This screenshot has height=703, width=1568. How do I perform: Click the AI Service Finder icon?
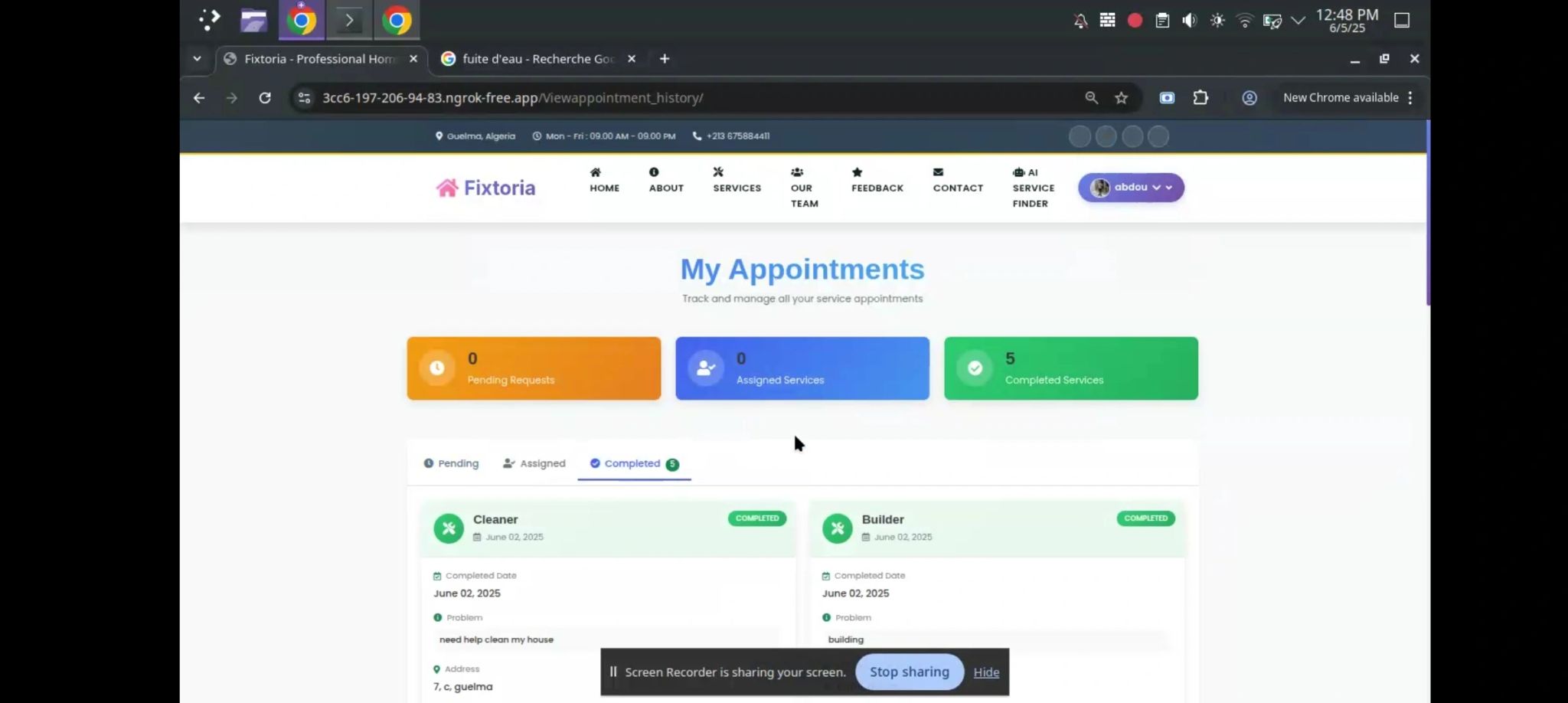pyautogui.click(x=1018, y=172)
